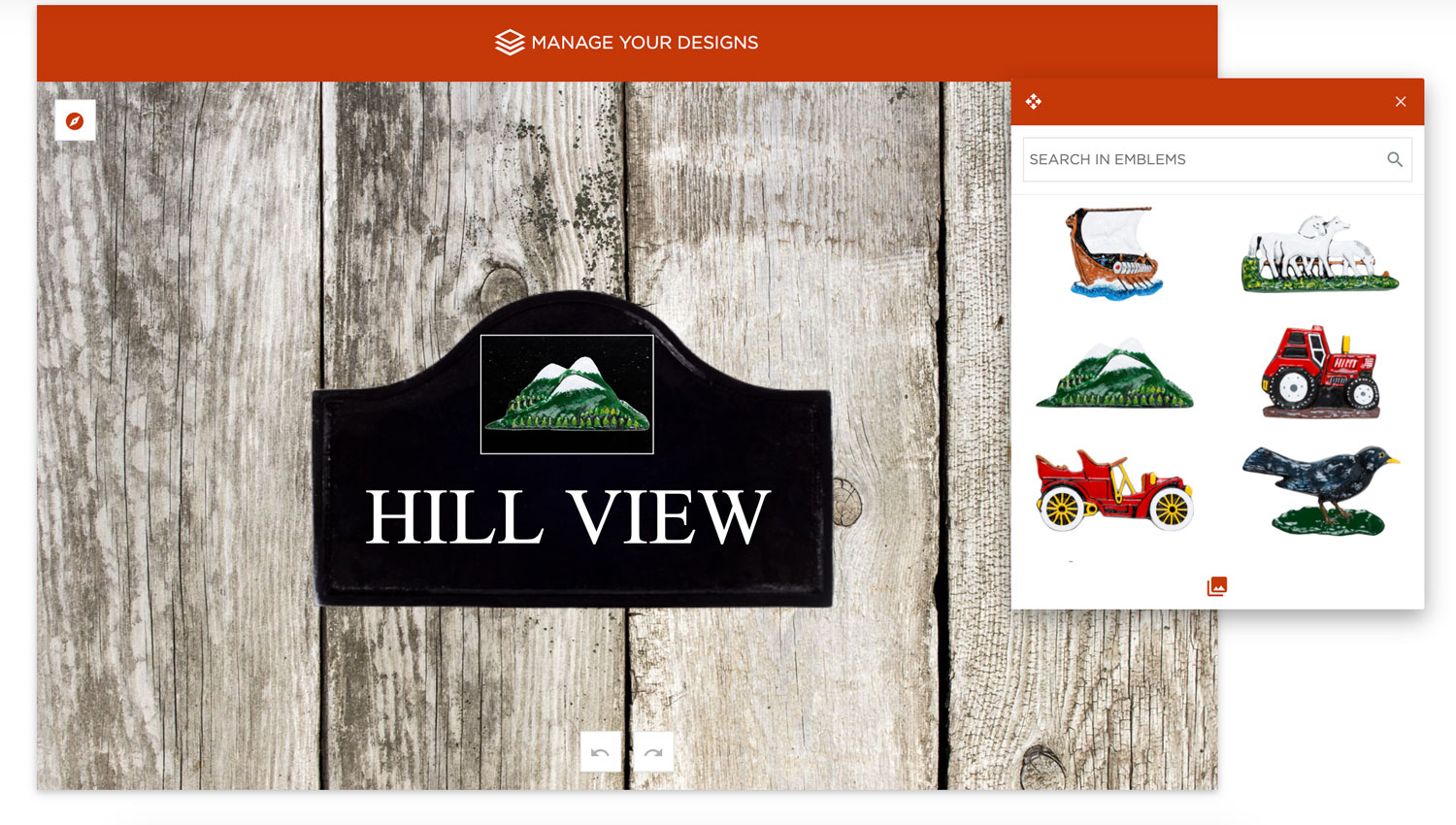Select the blackbird emblem
This screenshot has height=825, width=1456.
(1320, 490)
